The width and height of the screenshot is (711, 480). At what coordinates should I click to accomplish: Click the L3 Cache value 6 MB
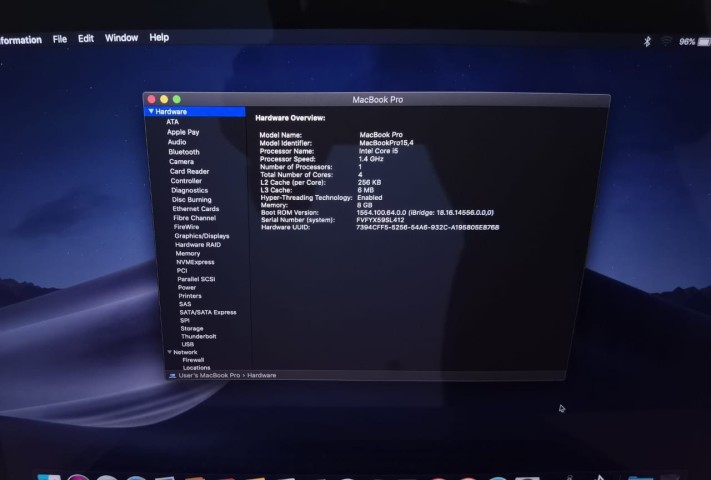click(365, 190)
